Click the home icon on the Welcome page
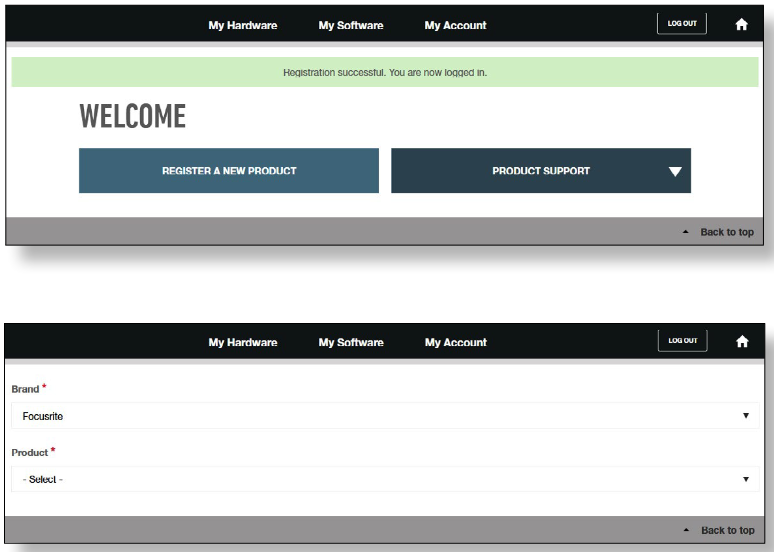Viewport: 774px width, 552px height. pos(741,25)
